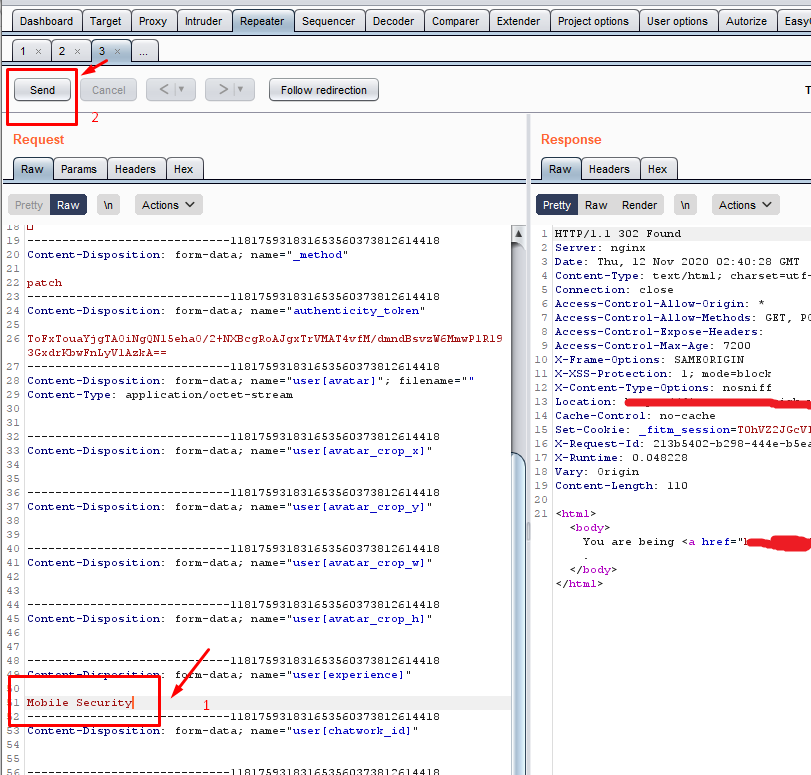Image resolution: width=811 pixels, height=775 pixels.
Task: Click the Set-Cookie header line
Action: pyautogui.click(x=683, y=429)
